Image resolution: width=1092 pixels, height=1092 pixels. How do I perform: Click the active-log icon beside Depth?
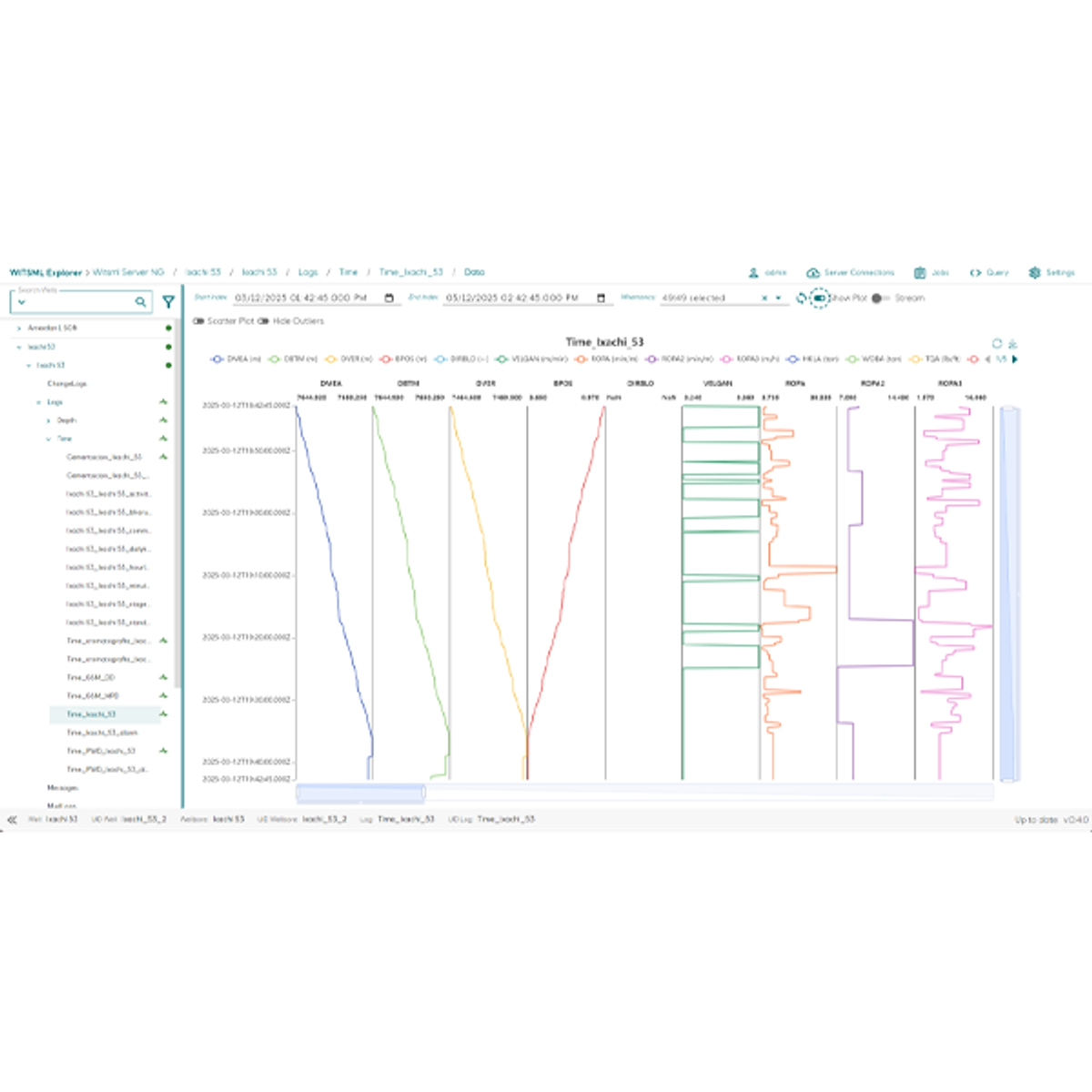coord(163,420)
